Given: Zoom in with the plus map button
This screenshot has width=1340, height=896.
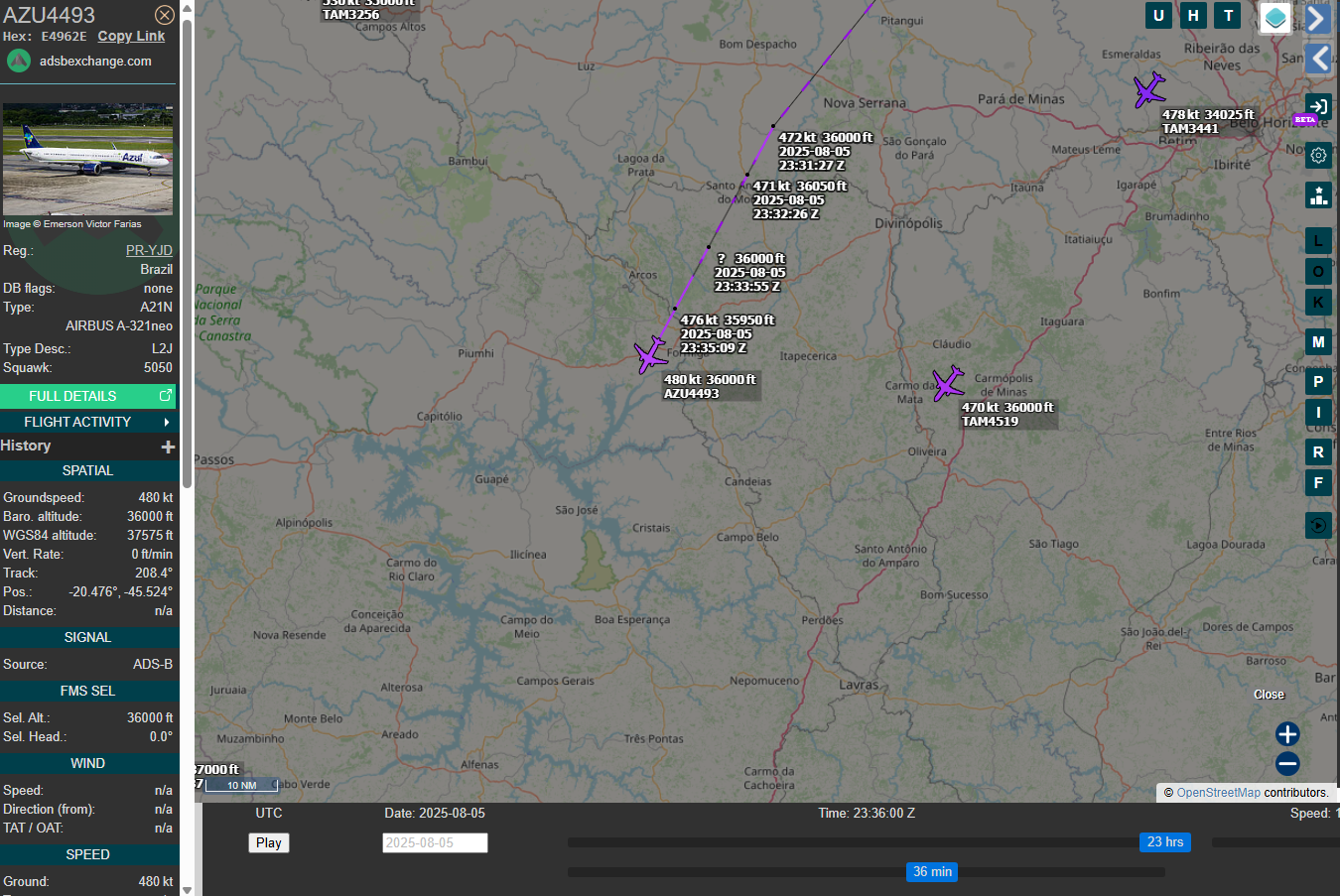Looking at the screenshot, I should pyautogui.click(x=1287, y=734).
